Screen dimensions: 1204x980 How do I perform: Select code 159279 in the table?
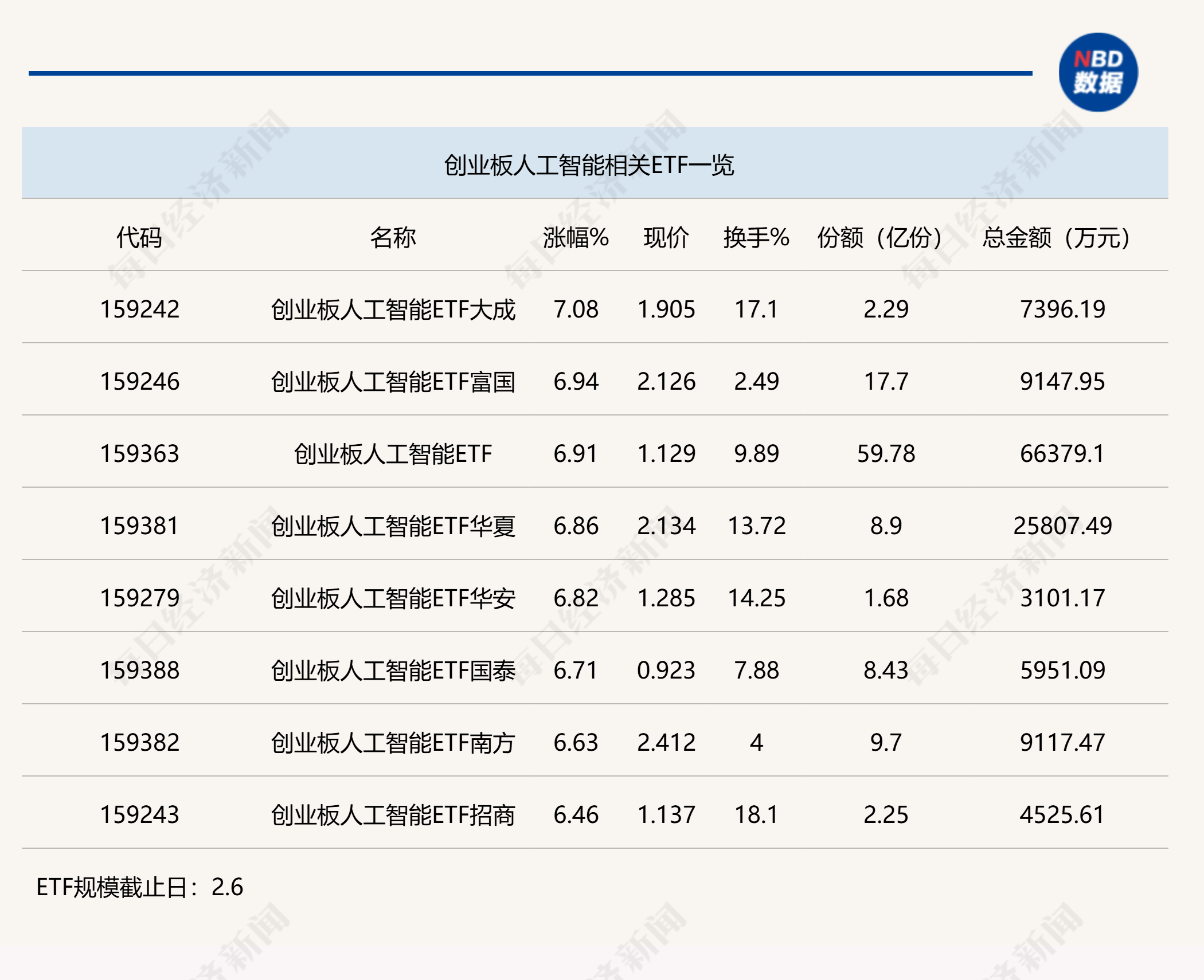139,598
